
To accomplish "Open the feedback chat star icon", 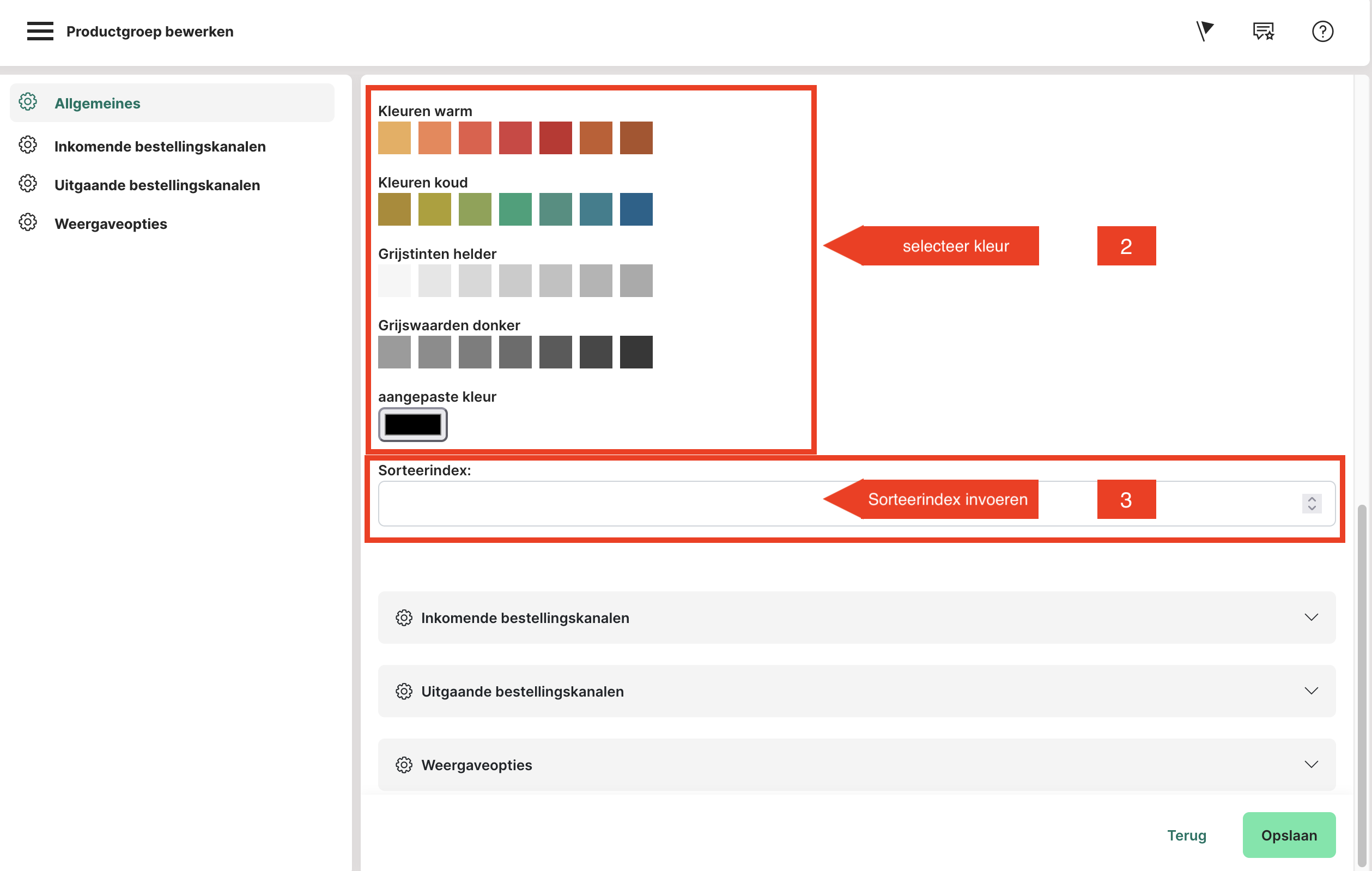I will pyautogui.click(x=1263, y=32).
